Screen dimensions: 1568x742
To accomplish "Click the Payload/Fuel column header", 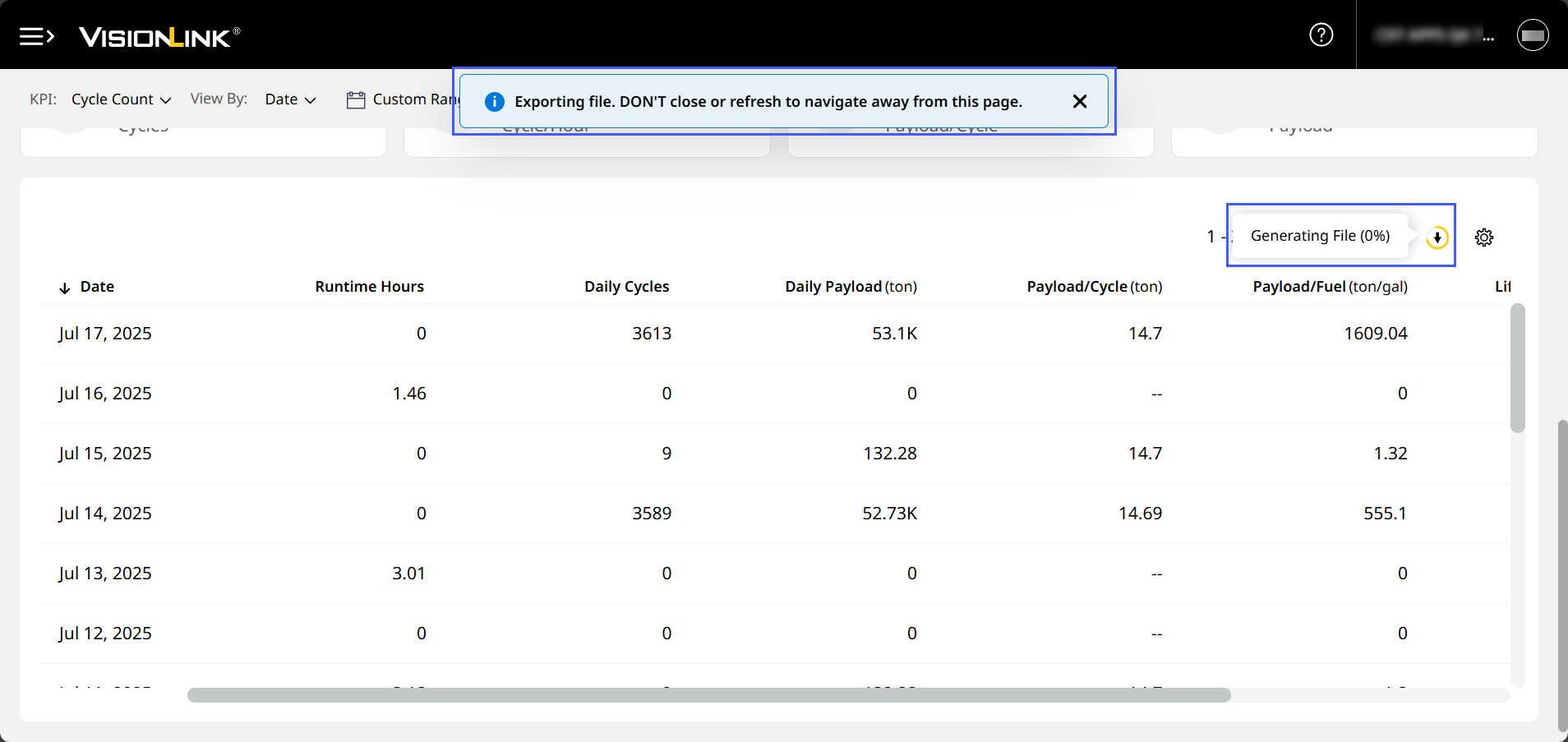I will pos(1329,287).
